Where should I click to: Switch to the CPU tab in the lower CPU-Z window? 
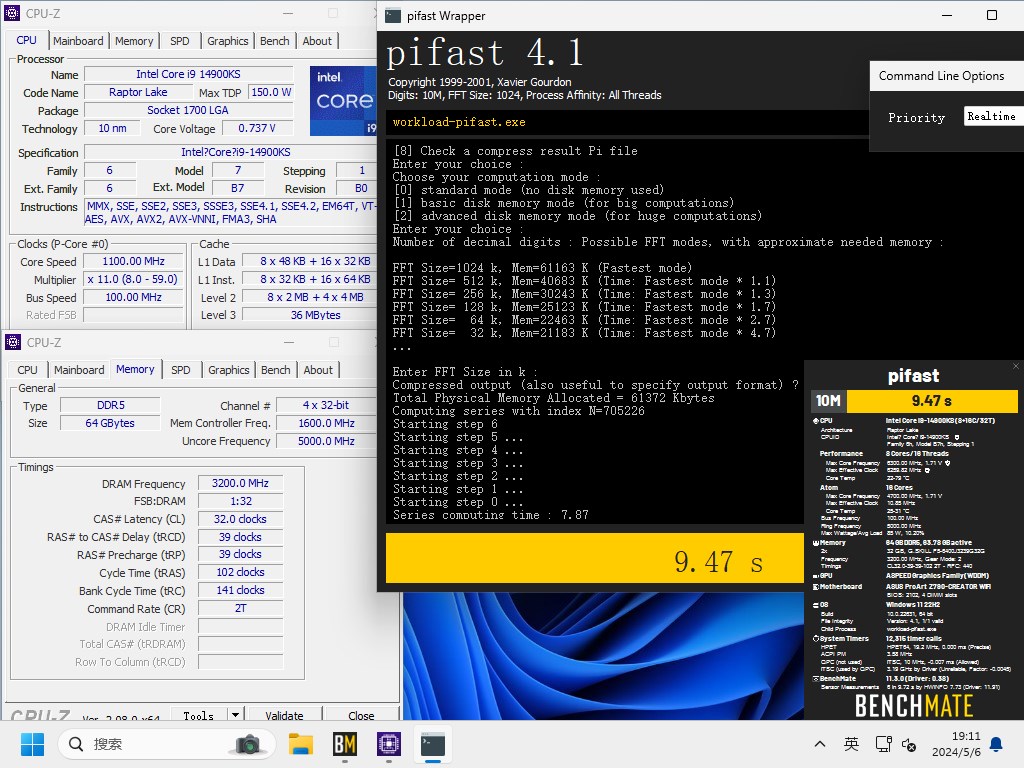click(x=27, y=370)
